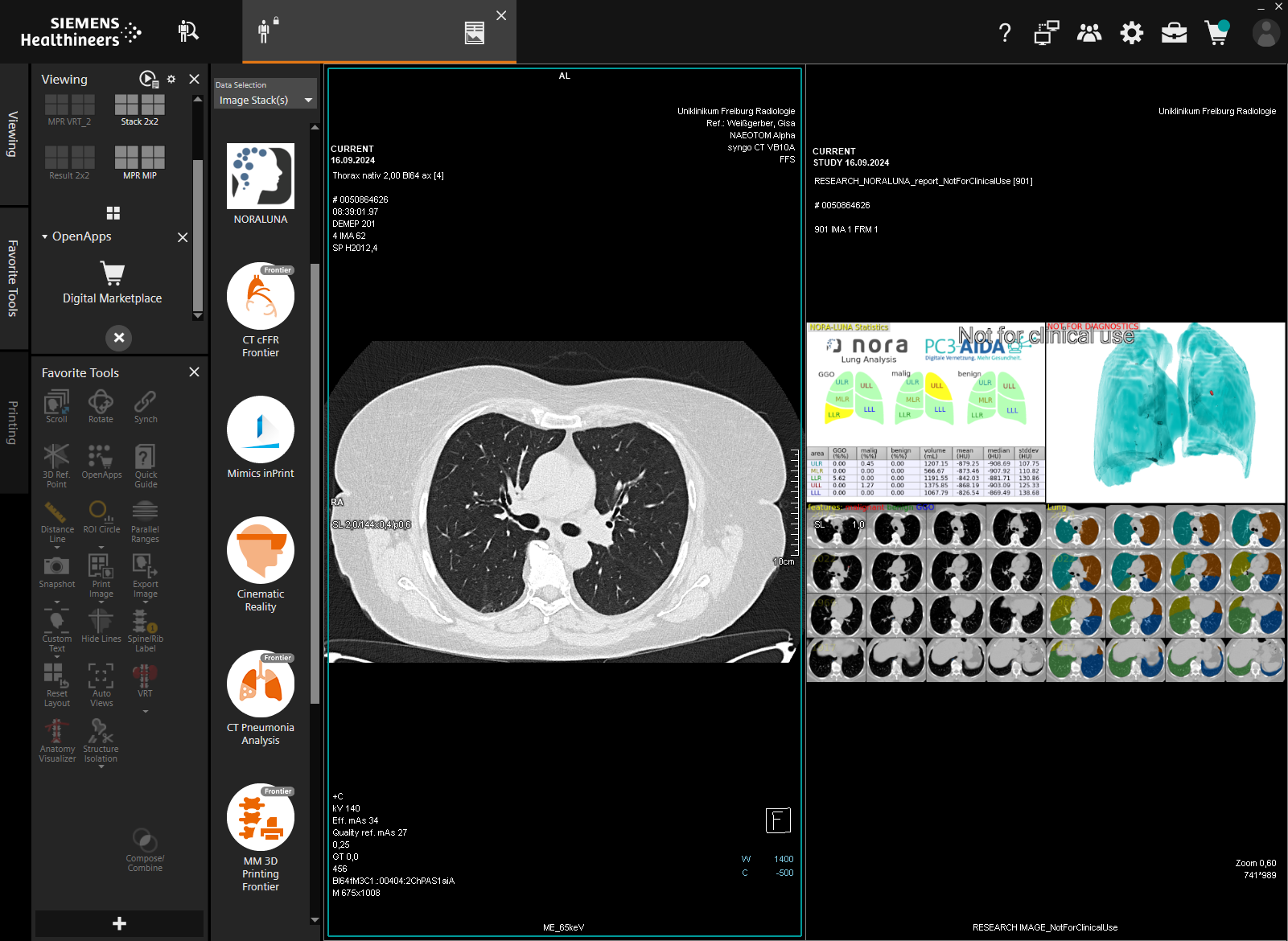
Task: Switch to the Viewing side tab
Action: coord(13,134)
